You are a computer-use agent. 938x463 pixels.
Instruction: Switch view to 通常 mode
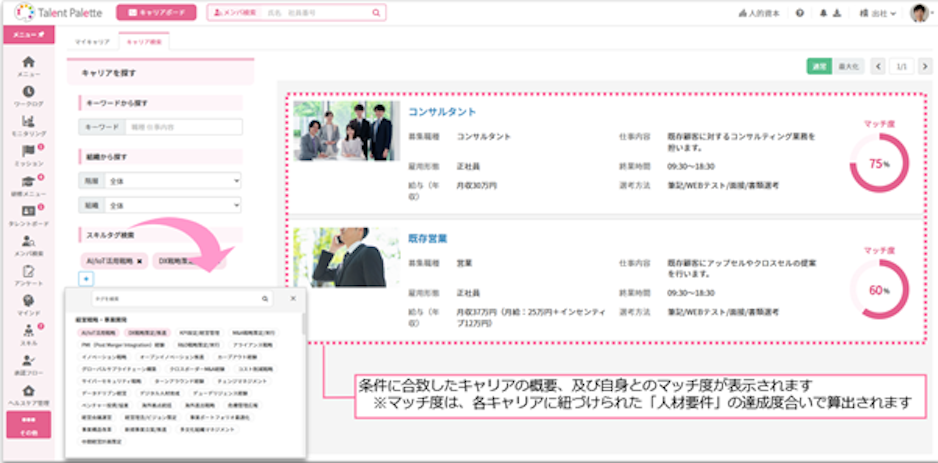[x=819, y=66]
